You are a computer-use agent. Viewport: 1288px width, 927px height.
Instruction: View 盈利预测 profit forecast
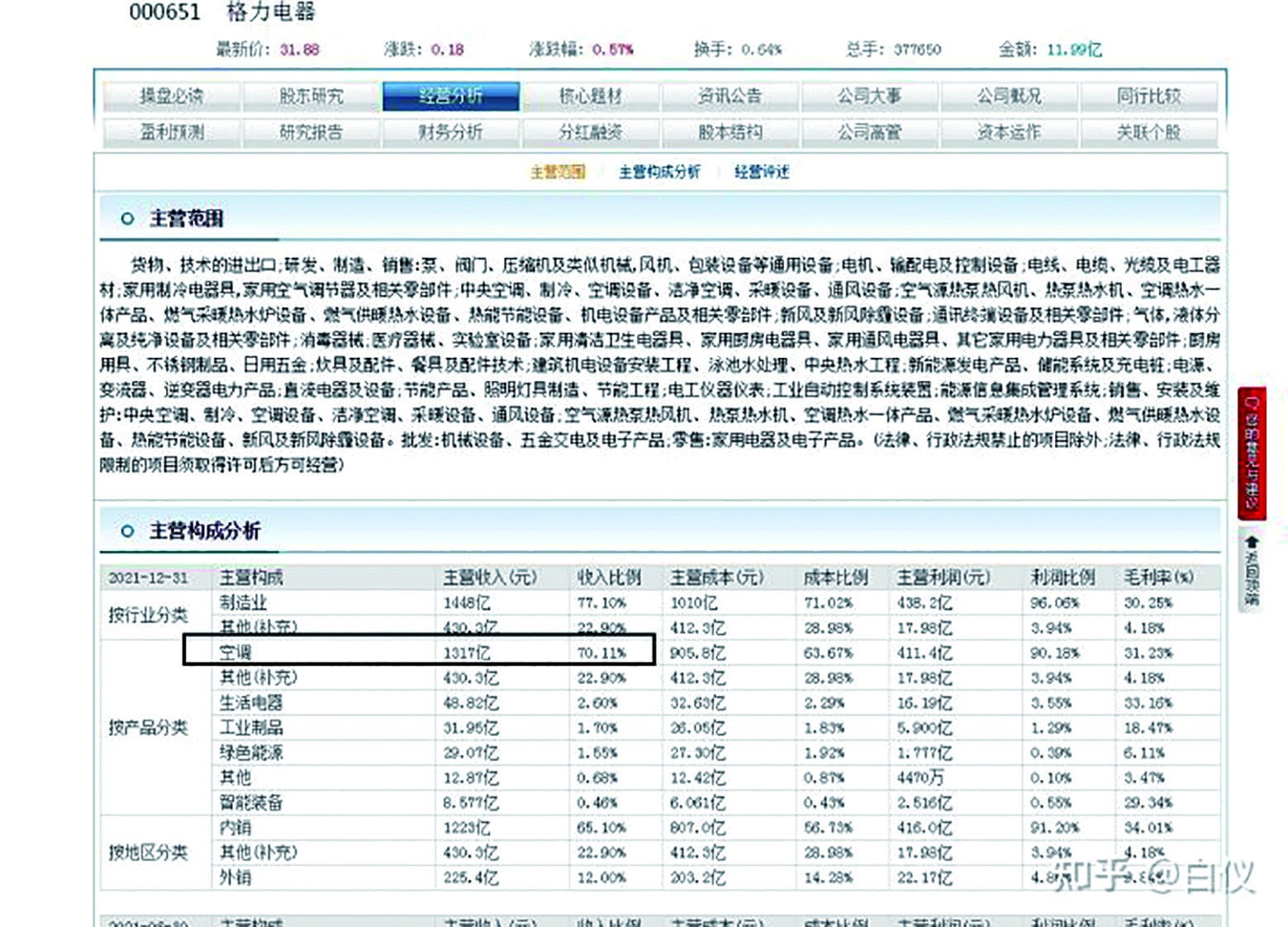[171, 131]
